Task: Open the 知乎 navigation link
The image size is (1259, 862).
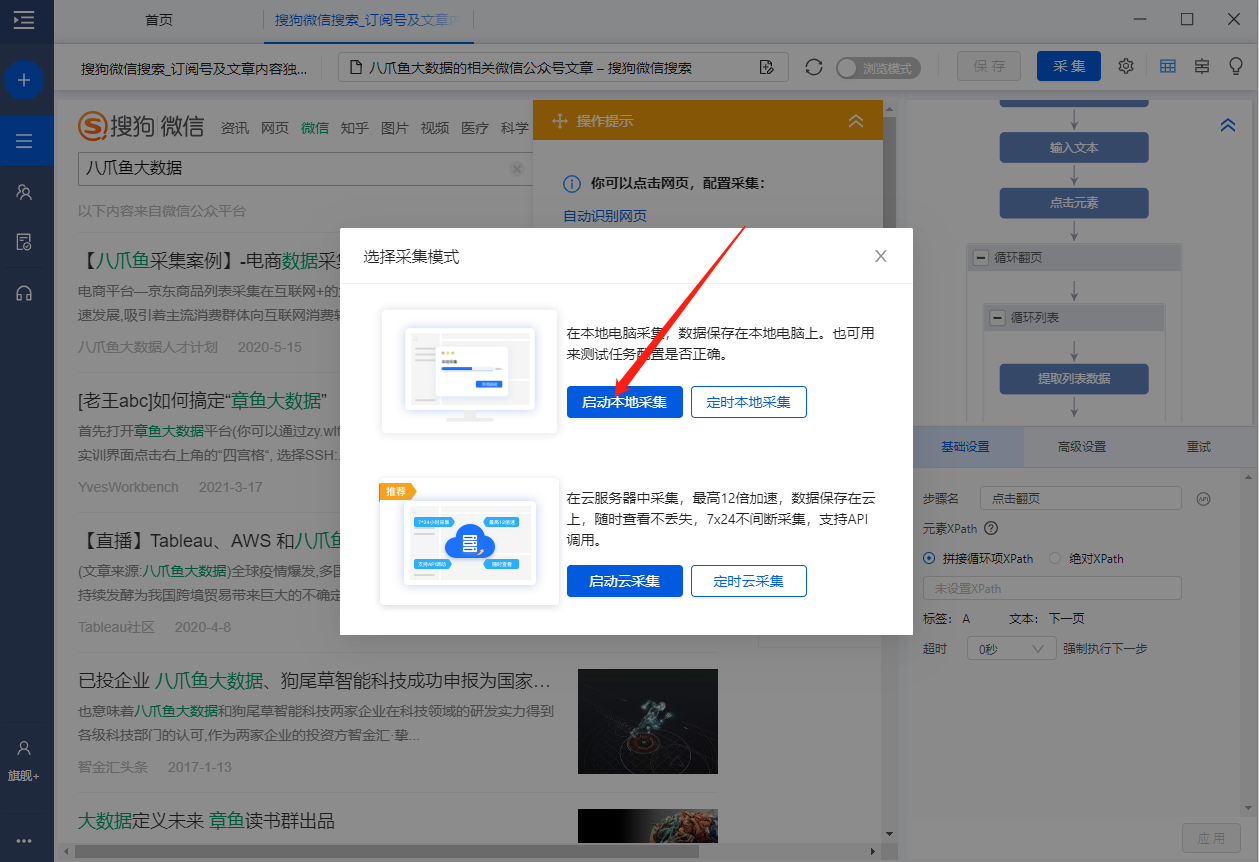Action: pos(355,128)
